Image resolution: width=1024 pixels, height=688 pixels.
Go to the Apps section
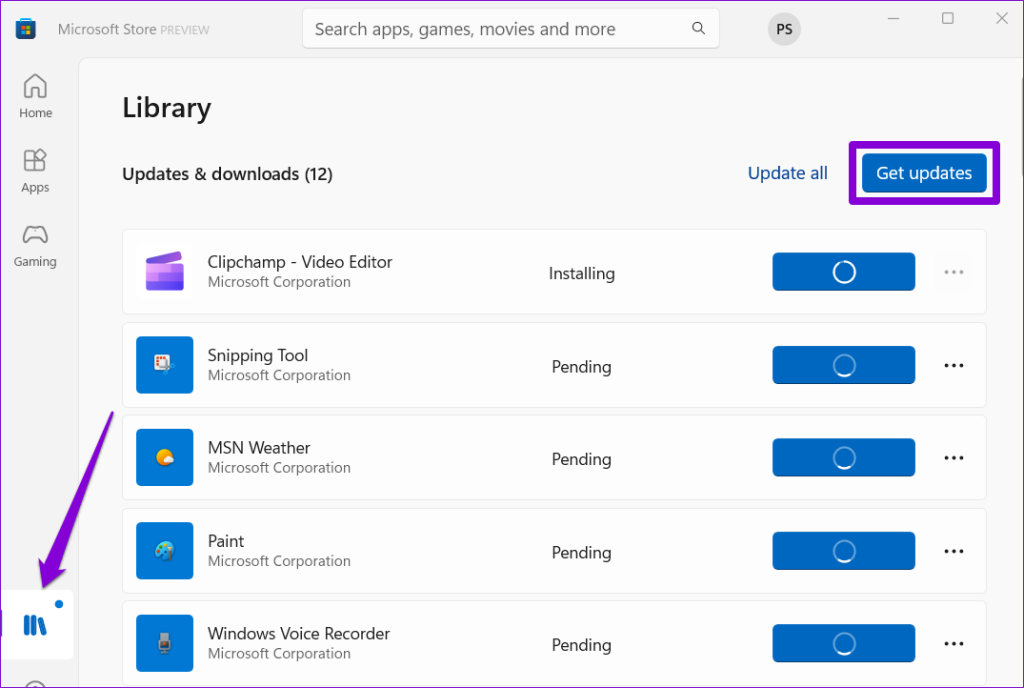(35, 170)
